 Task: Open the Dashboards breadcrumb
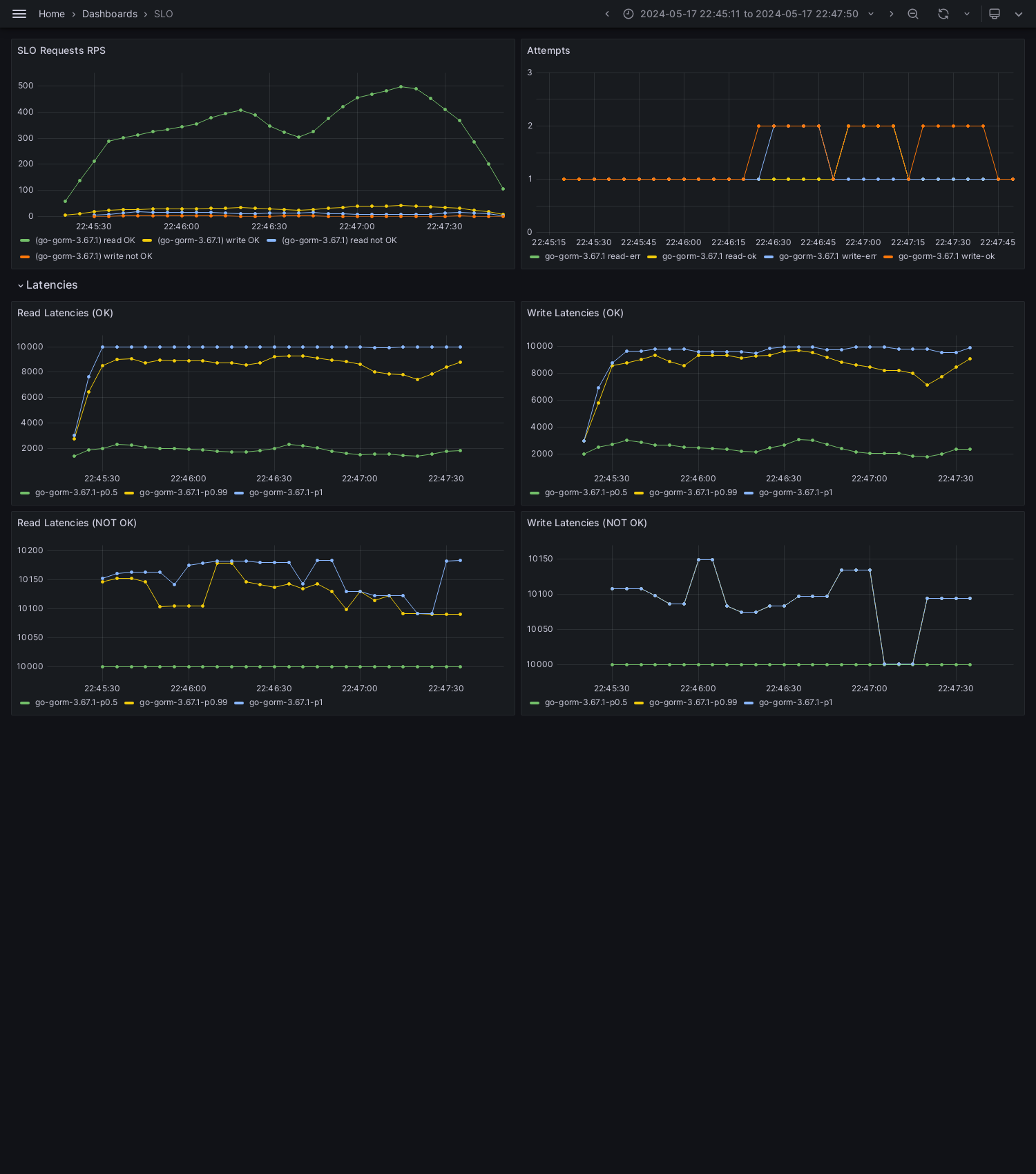coord(110,14)
